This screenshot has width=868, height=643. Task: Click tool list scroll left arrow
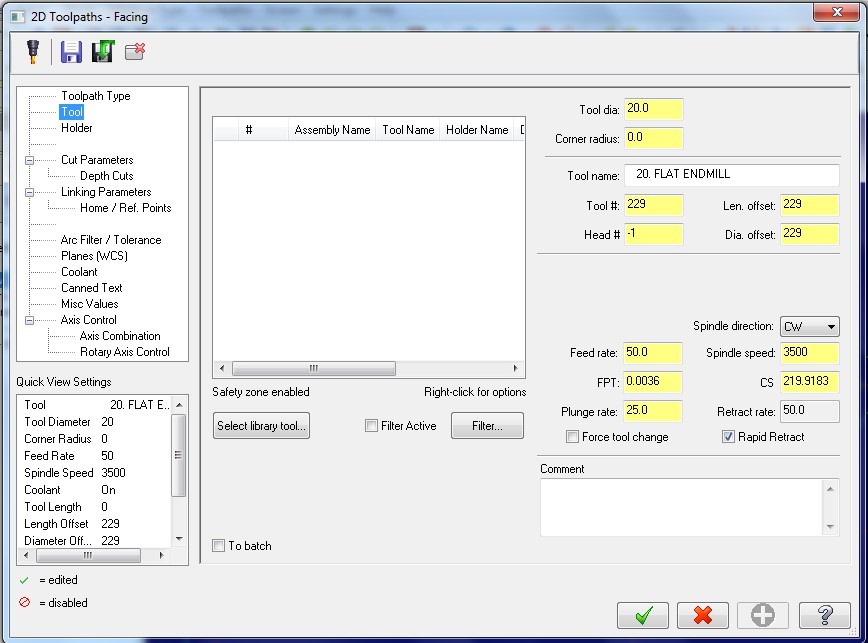(x=222, y=369)
